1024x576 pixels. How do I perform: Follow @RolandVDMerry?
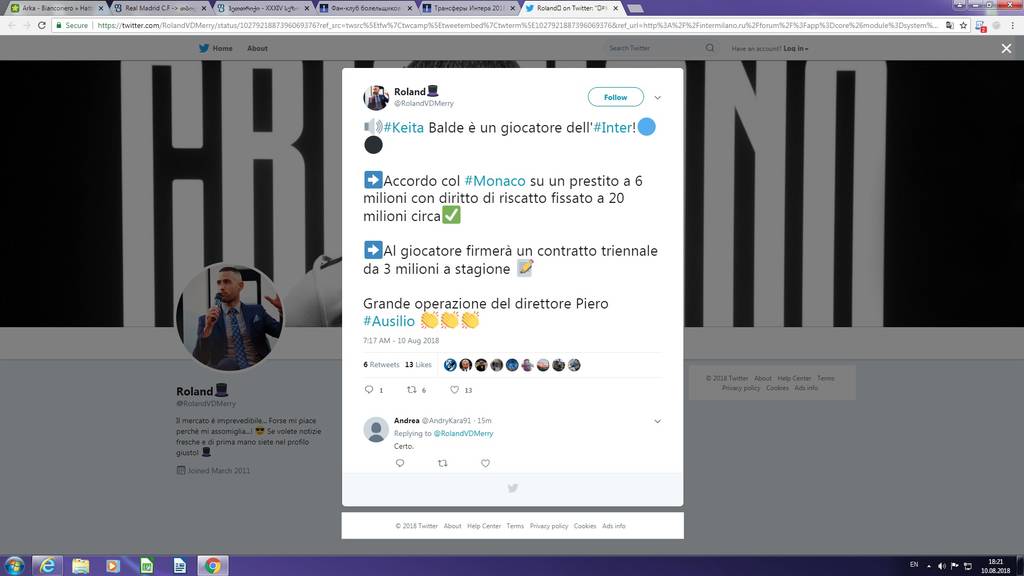tap(614, 97)
